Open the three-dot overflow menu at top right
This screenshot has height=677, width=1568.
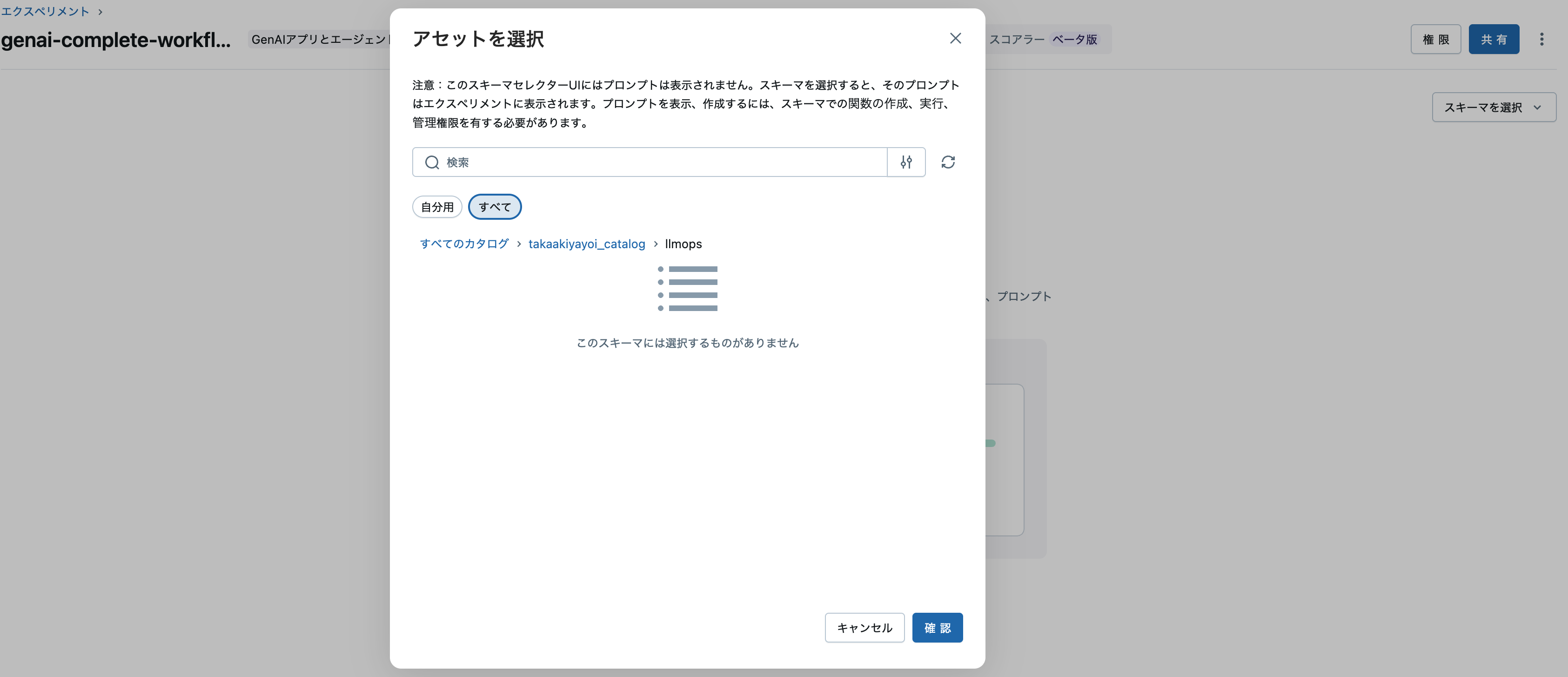click(1542, 39)
